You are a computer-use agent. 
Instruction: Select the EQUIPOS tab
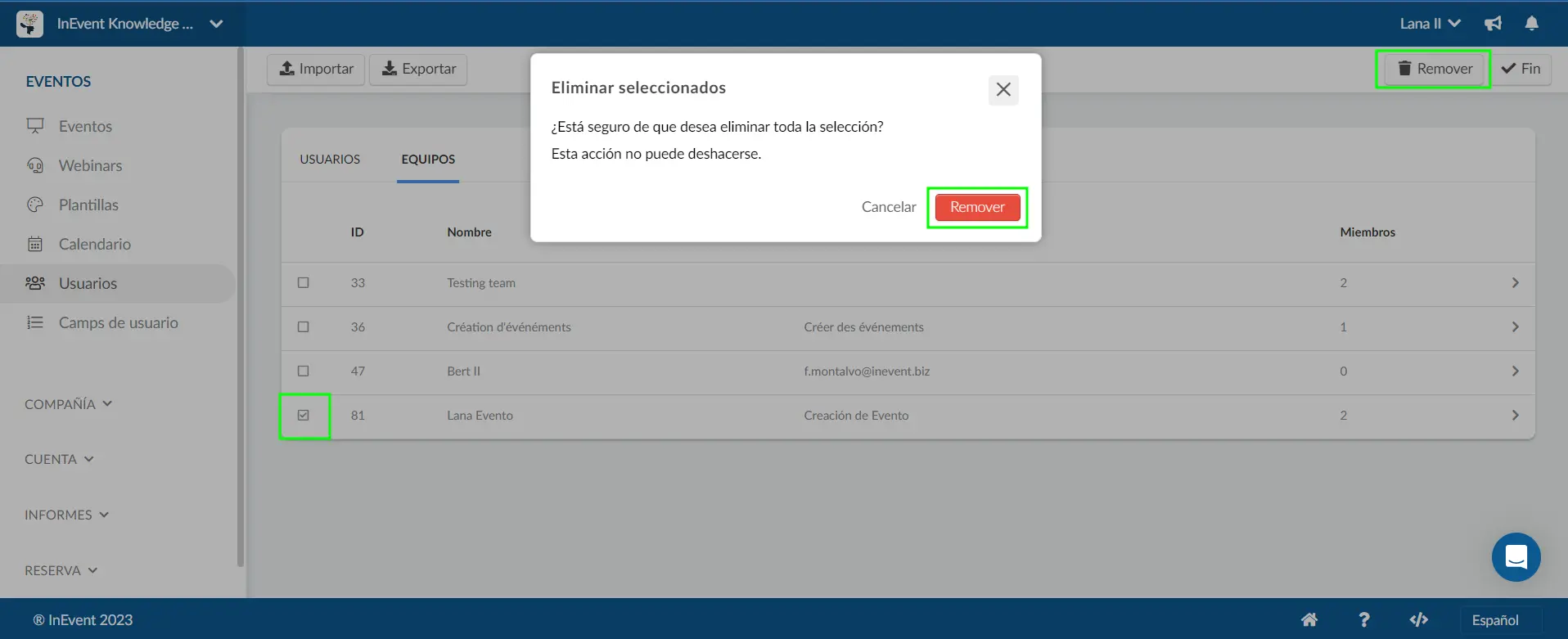tap(428, 159)
